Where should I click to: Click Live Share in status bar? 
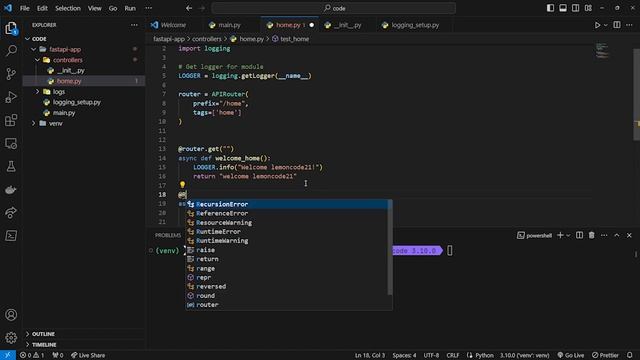[x=88, y=355]
